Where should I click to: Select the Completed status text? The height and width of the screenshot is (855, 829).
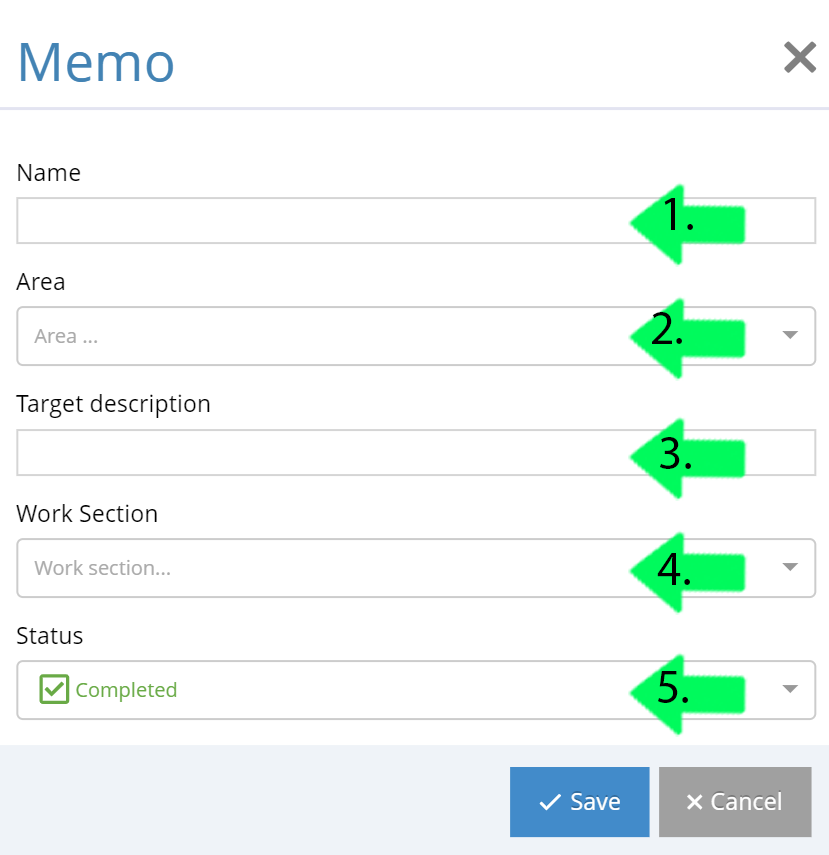(126, 690)
